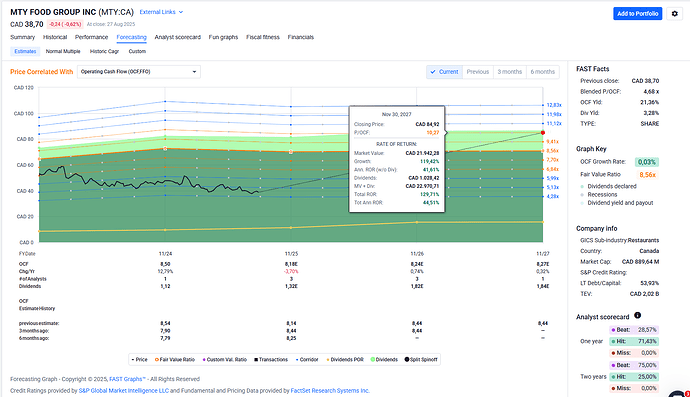Screen dimensions: 690x397
Task: Select the Previous estimates button
Action: tap(478, 72)
